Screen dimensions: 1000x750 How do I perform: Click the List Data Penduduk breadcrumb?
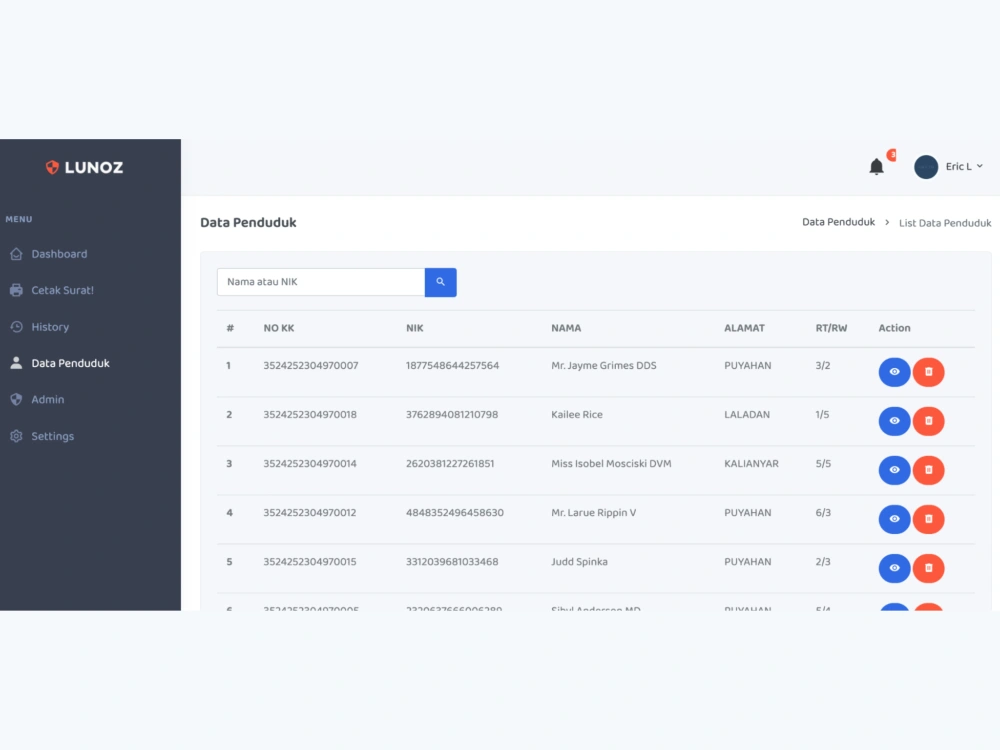(x=945, y=223)
